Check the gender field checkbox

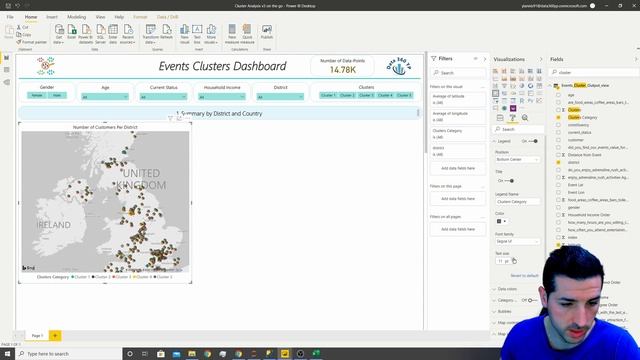(x=558, y=207)
